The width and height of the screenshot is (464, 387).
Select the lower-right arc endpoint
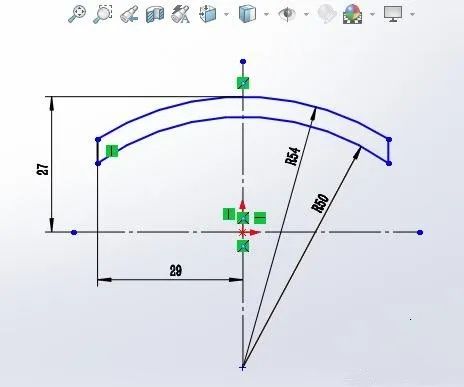click(389, 163)
